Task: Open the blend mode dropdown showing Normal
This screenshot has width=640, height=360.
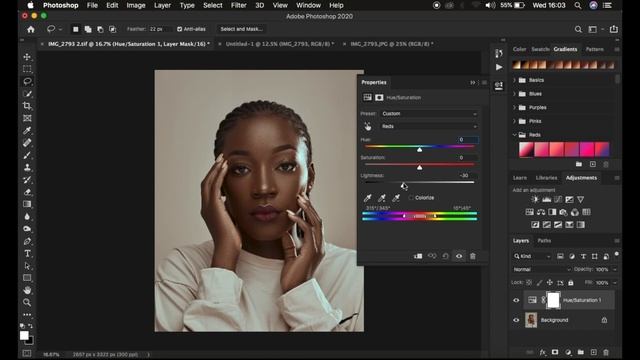Action: point(542,269)
